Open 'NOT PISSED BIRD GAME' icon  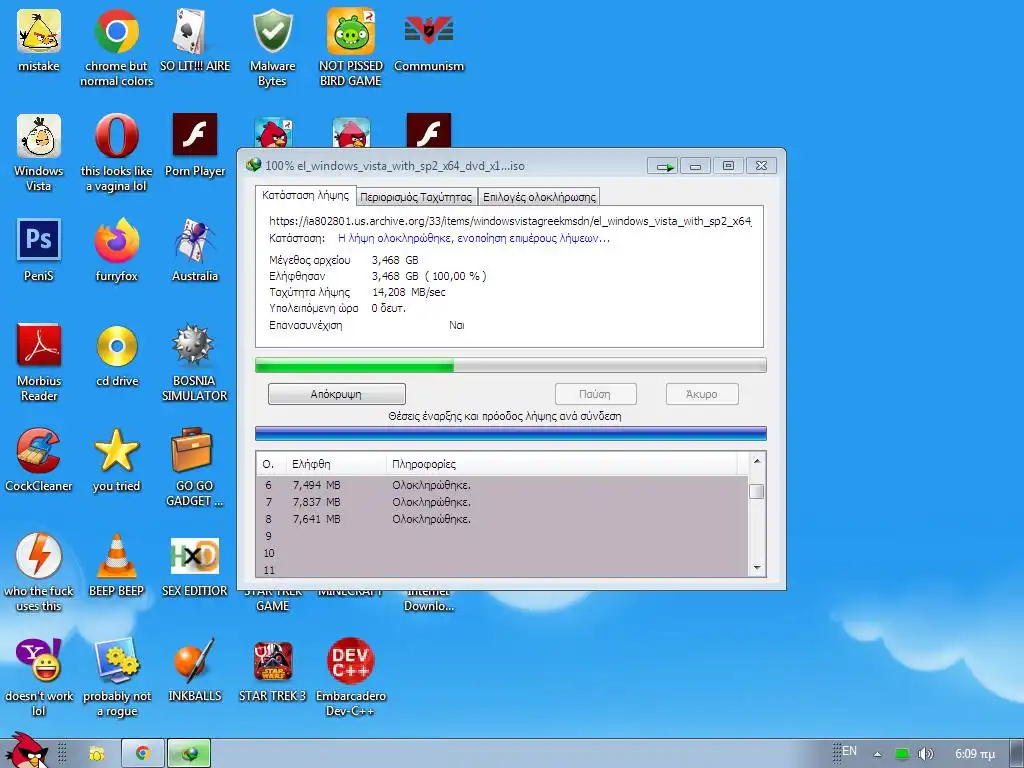point(351,47)
